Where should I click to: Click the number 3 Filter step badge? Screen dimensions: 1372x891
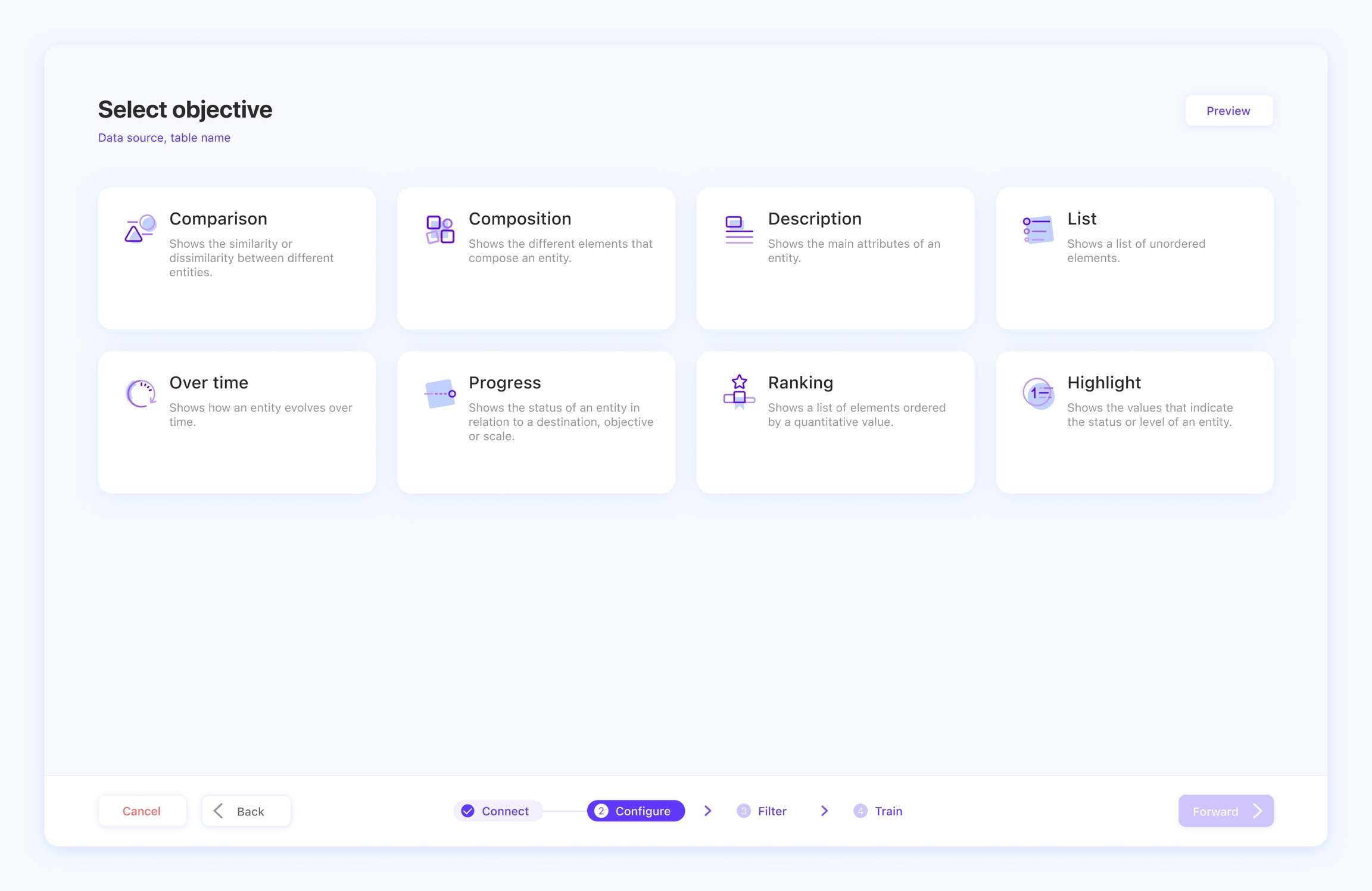pos(744,811)
